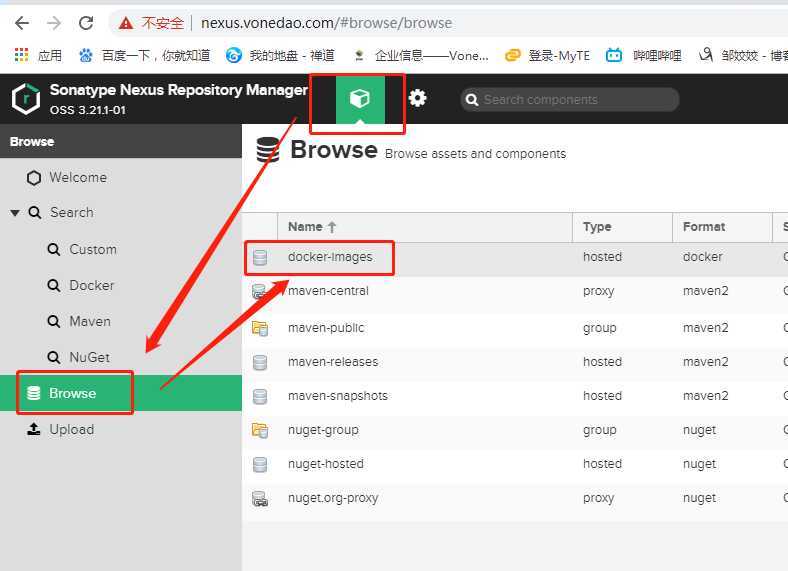
Task: Click the not-secure warning triangle icon
Action: [x=126, y=23]
